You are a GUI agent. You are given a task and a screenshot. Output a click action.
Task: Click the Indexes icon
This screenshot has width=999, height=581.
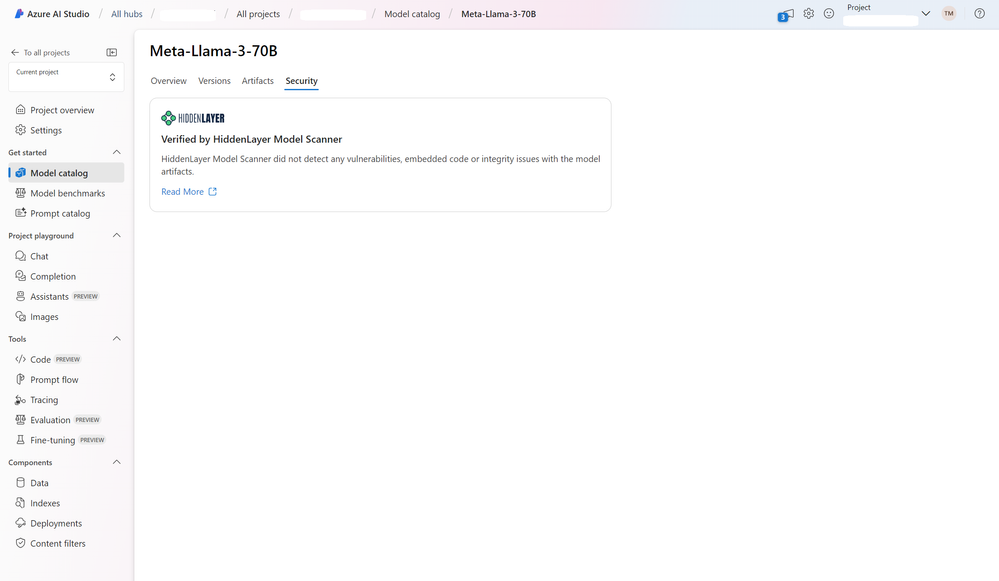click(20, 503)
